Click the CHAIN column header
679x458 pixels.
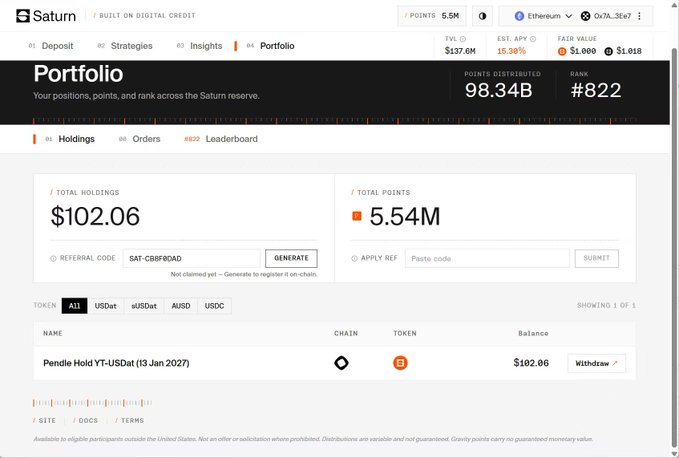346,333
